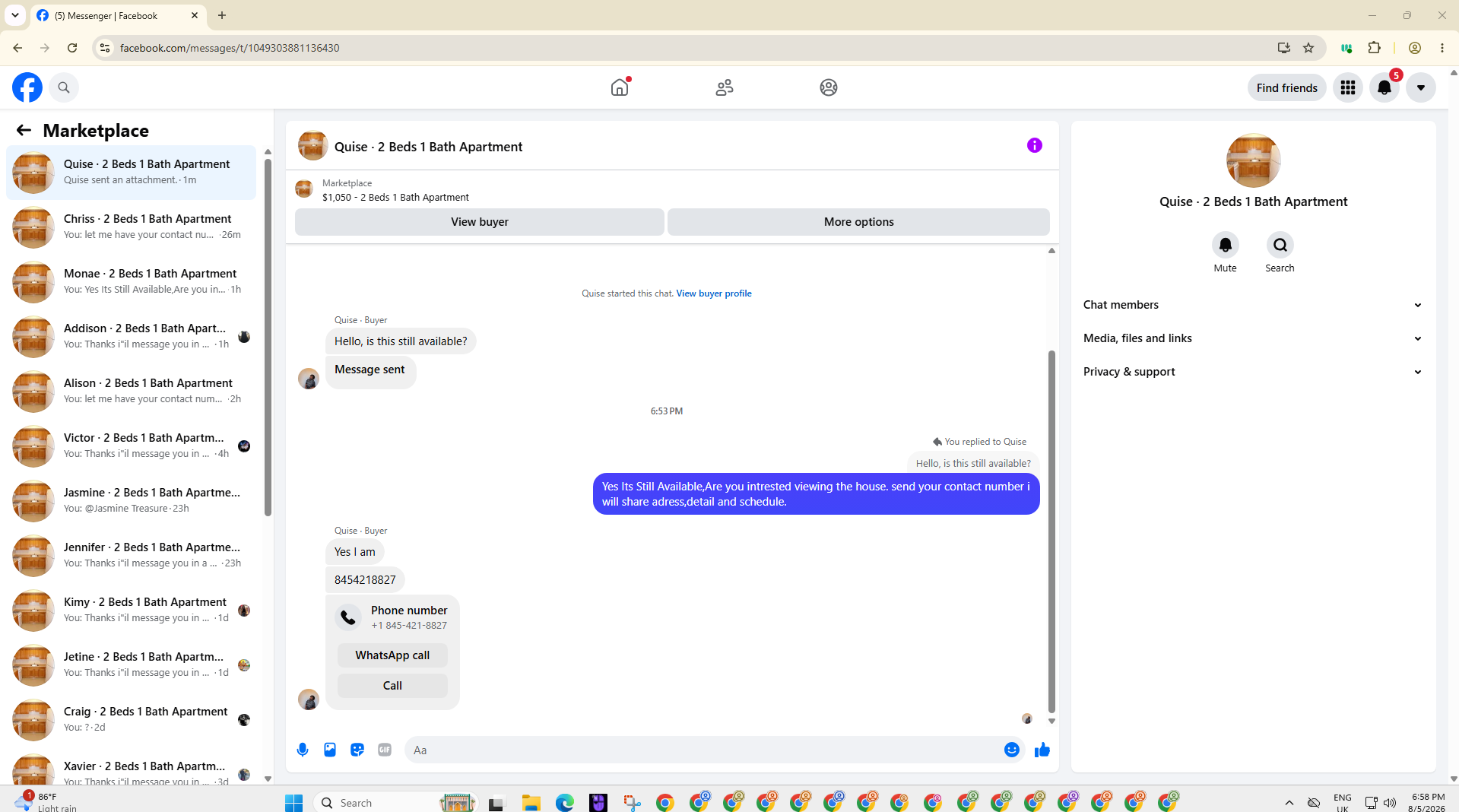Image resolution: width=1459 pixels, height=812 pixels.
Task: Click the large listing photo in info panel
Action: coord(1254,160)
